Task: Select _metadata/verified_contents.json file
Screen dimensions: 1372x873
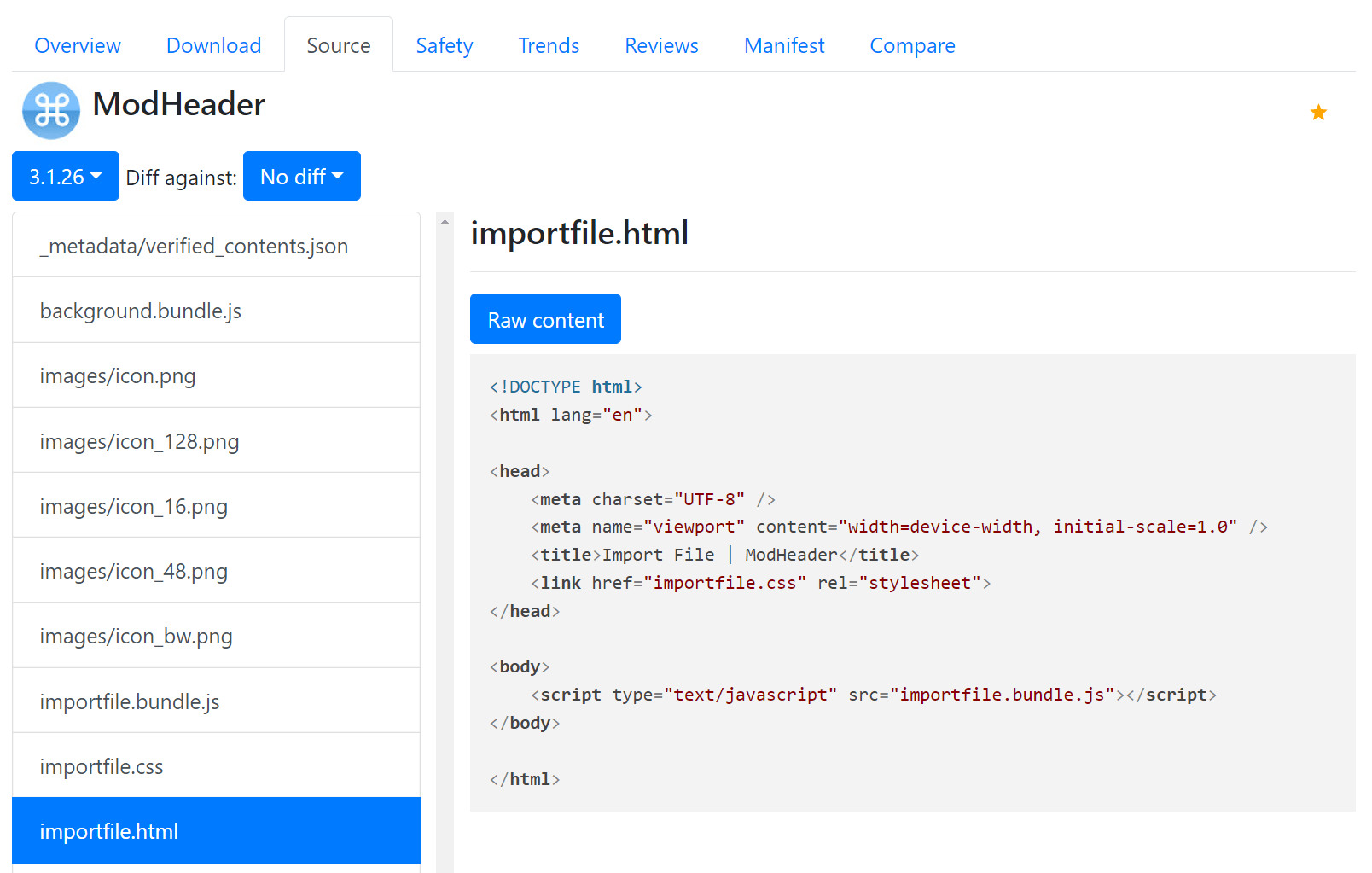Action: [217, 246]
